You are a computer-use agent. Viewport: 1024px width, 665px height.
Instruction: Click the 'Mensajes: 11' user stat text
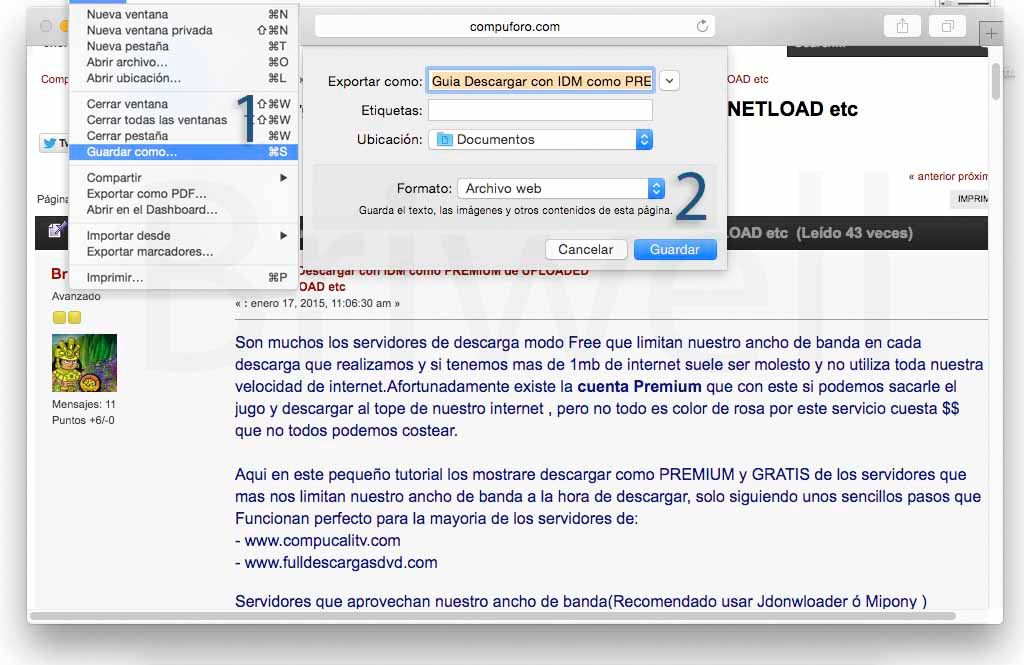tap(84, 404)
